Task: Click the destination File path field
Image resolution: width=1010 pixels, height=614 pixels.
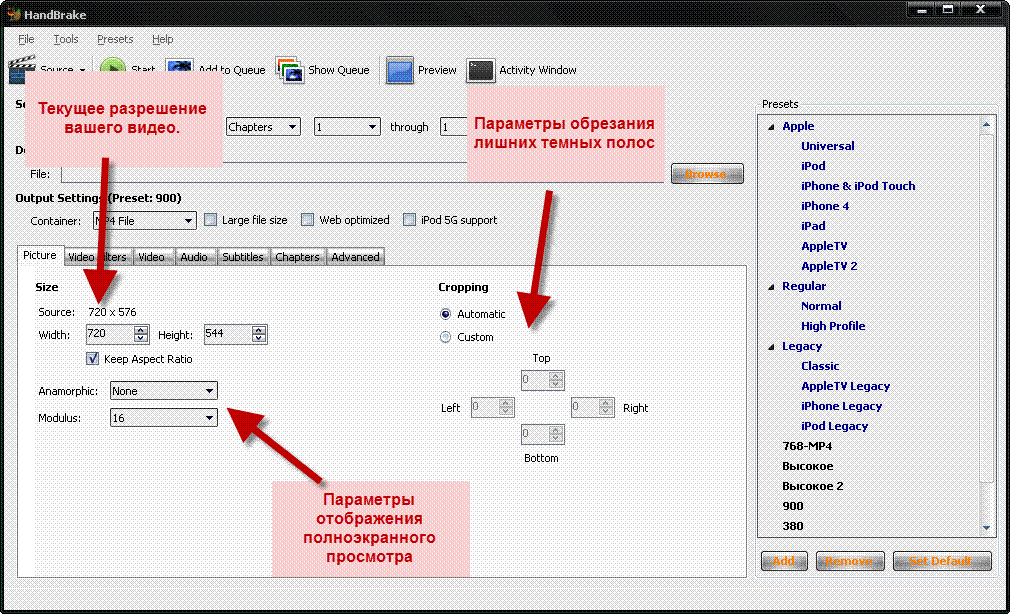Action: click(362, 173)
